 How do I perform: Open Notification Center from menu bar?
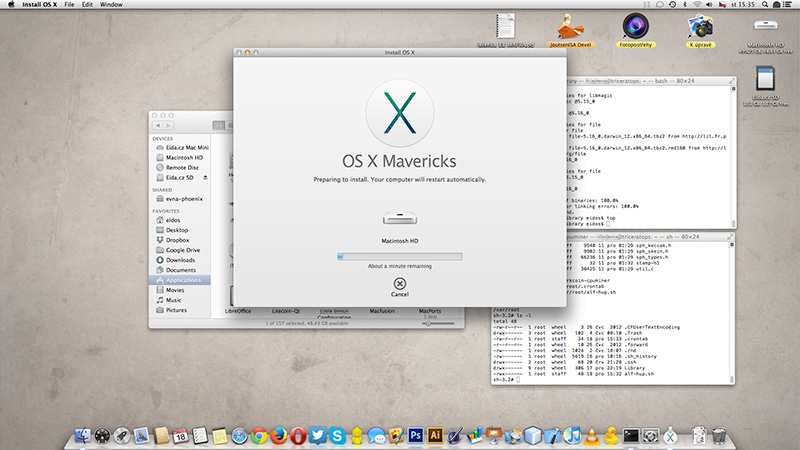pyautogui.click(x=789, y=4)
